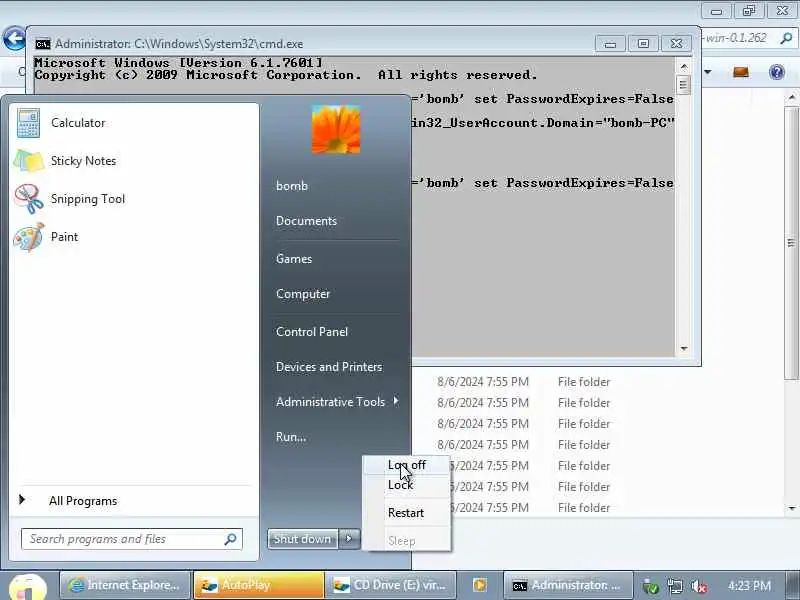Screen dimensions: 800x600
Task: Click the first 8/6/2024 7:55 PM row date
Action: click(483, 382)
